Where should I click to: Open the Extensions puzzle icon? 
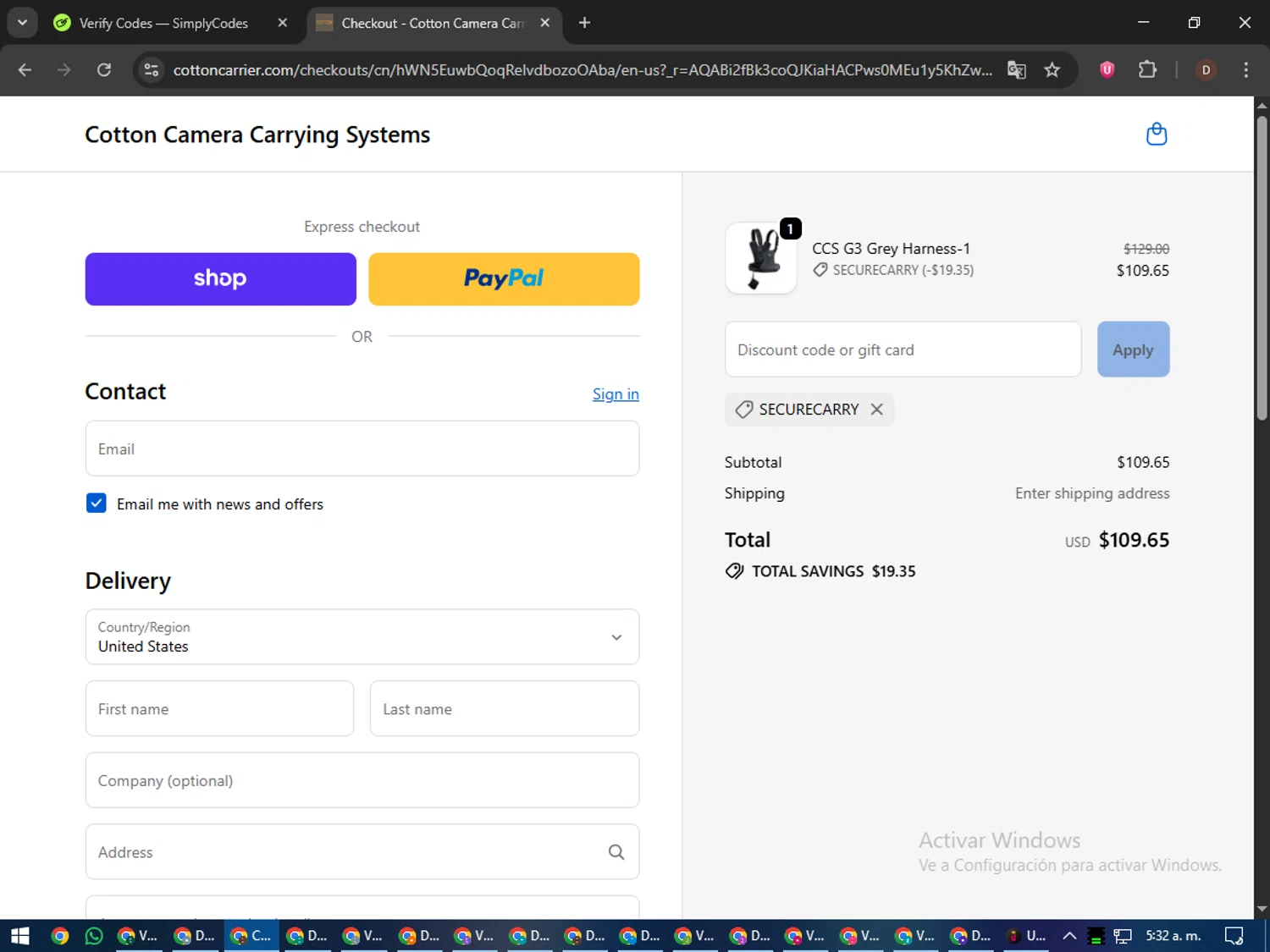(x=1147, y=69)
